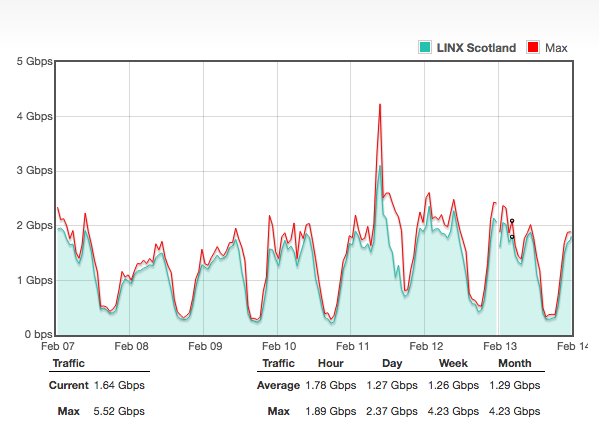Click the red Max legend swatch
The image size is (599, 435).
point(533,47)
